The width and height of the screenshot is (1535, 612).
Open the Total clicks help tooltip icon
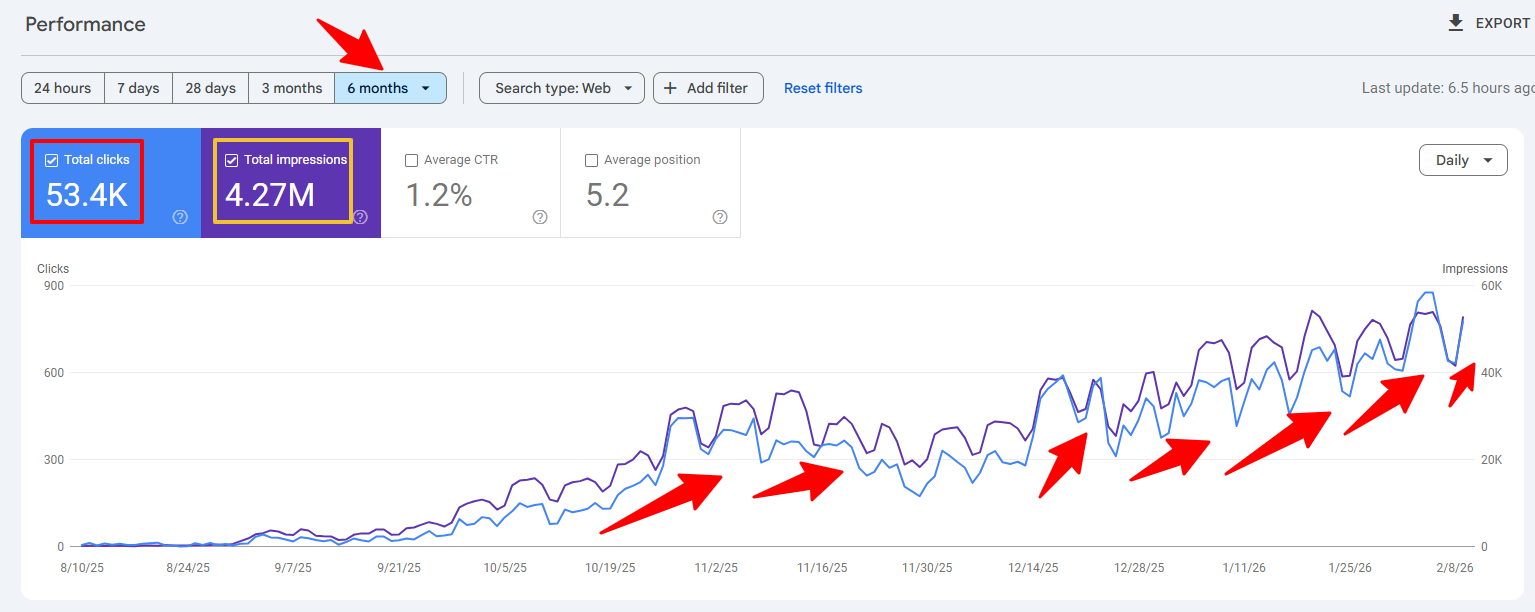[180, 217]
